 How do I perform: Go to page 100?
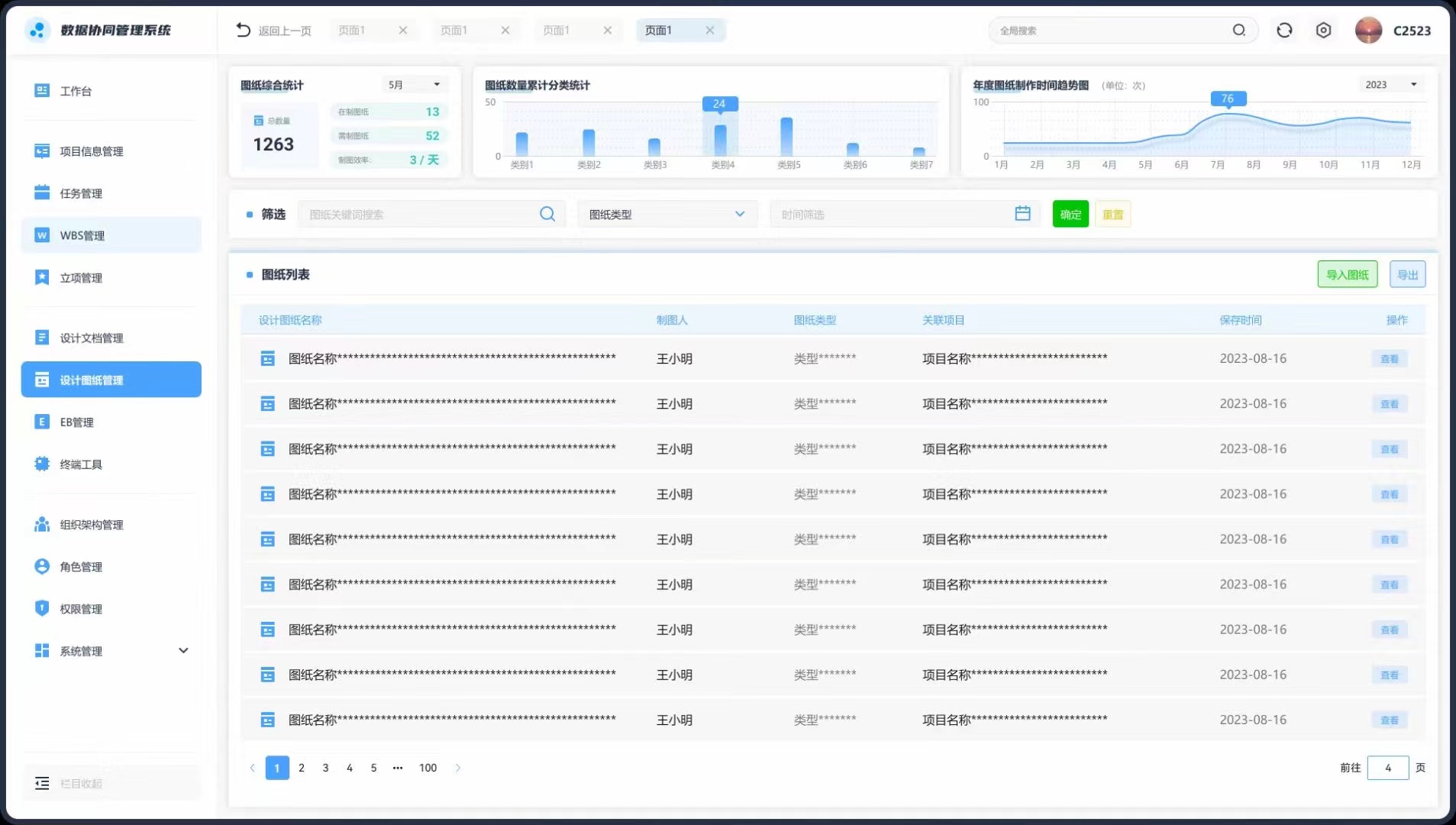tap(428, 768)
